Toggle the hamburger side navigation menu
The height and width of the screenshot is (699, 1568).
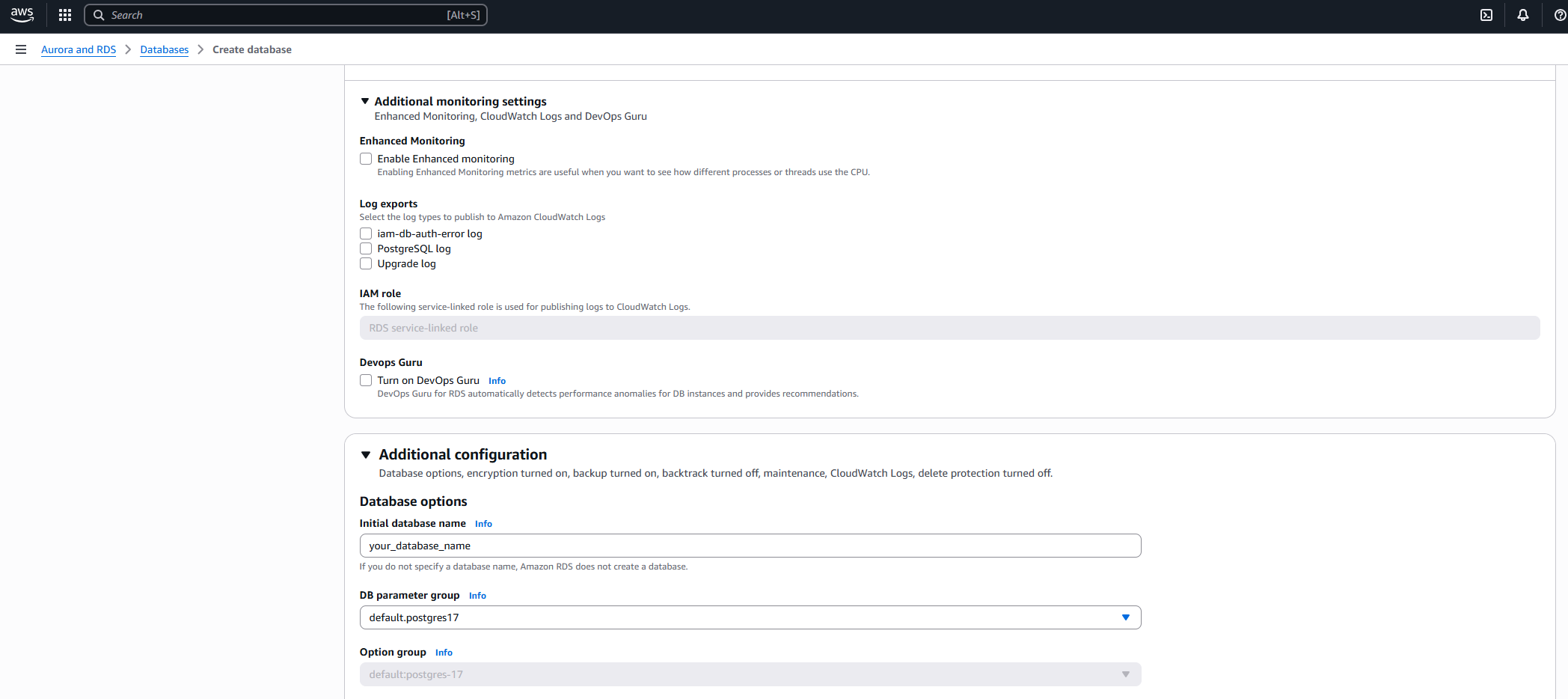21,49
